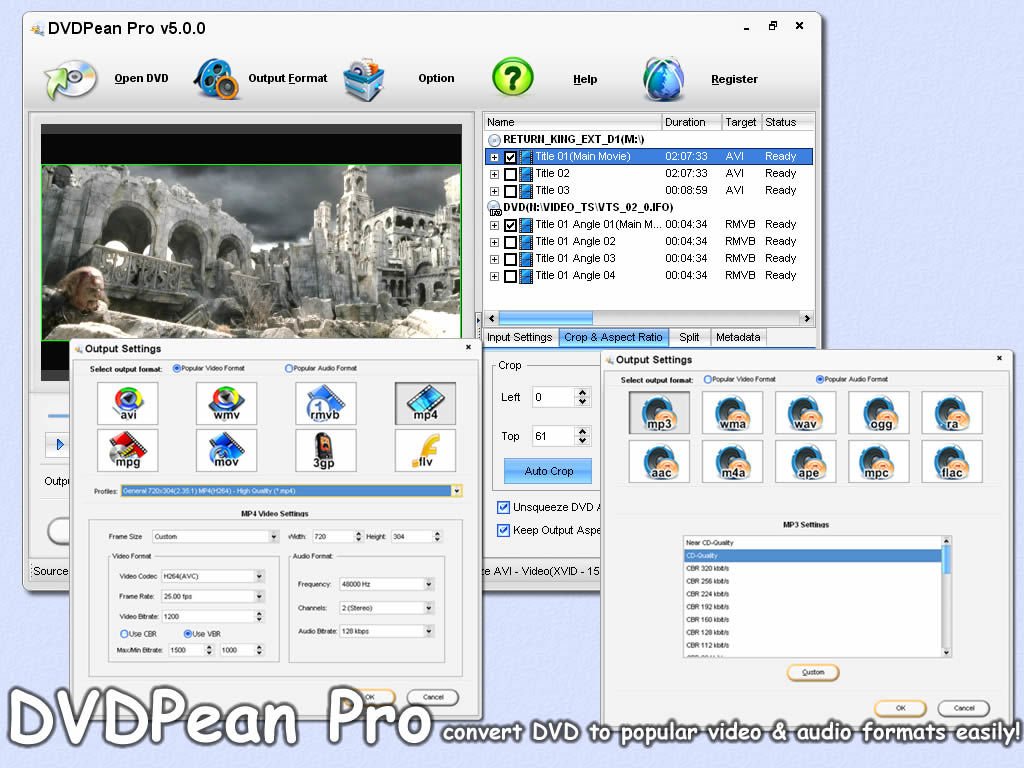Select the mpg video format icon
Viewport: 1024px width, 768px height.
pyautogui.click(x=128, y=450)
